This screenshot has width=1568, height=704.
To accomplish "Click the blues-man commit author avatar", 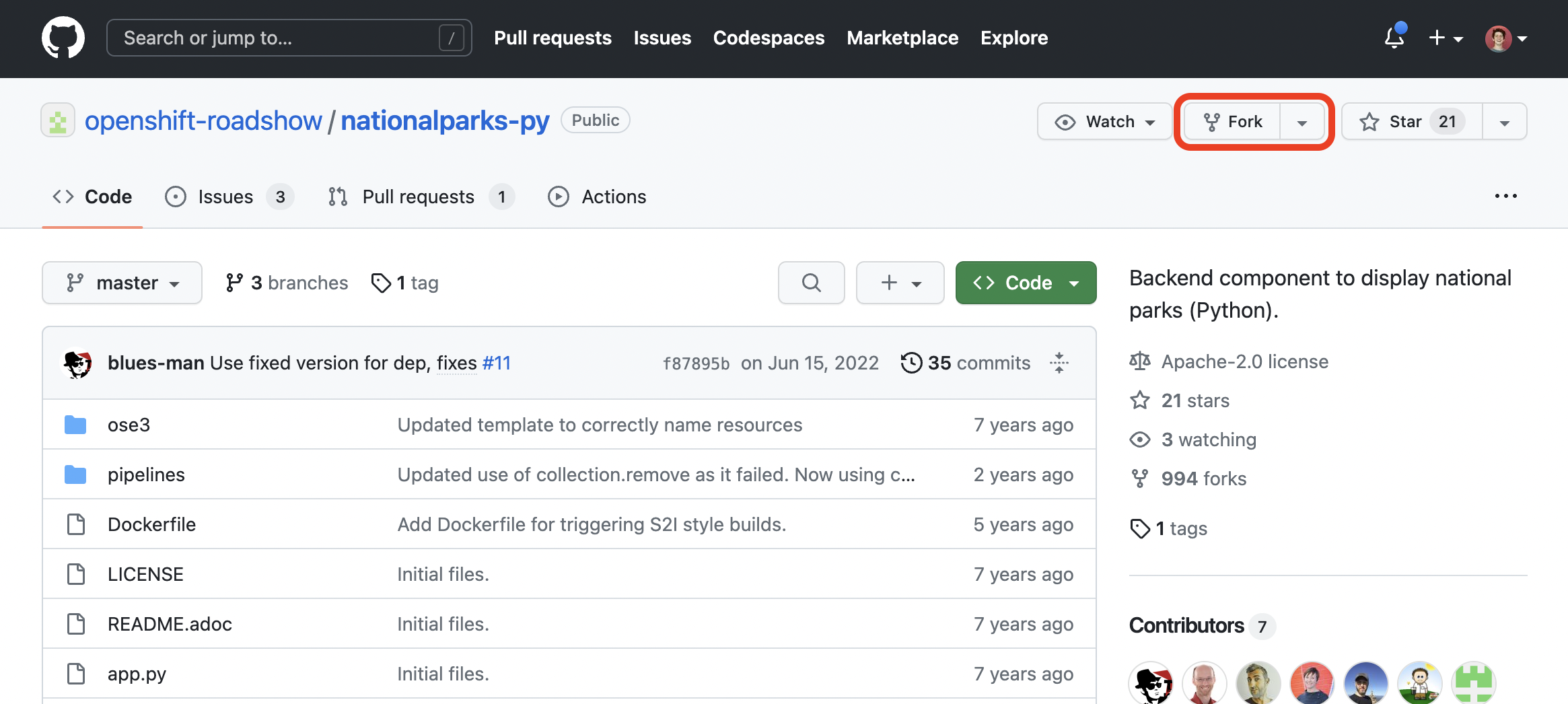I will 77,363.
